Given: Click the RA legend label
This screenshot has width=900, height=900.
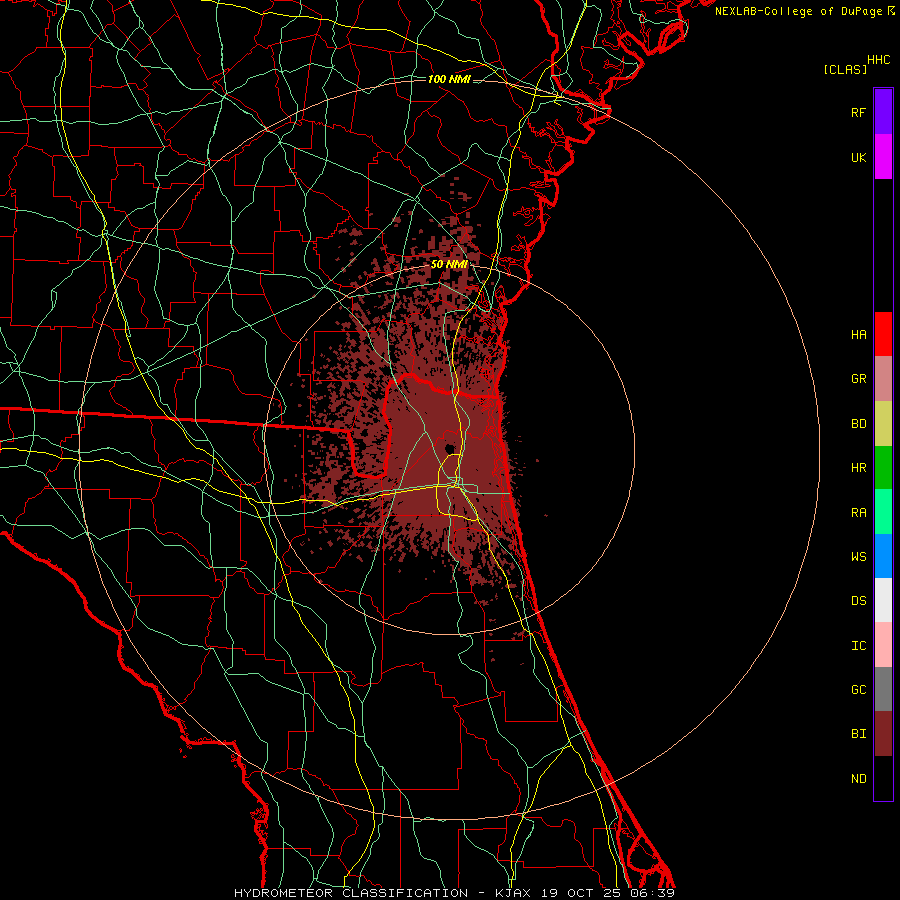Looking at the screenshot, I should (x=859, y=513).
